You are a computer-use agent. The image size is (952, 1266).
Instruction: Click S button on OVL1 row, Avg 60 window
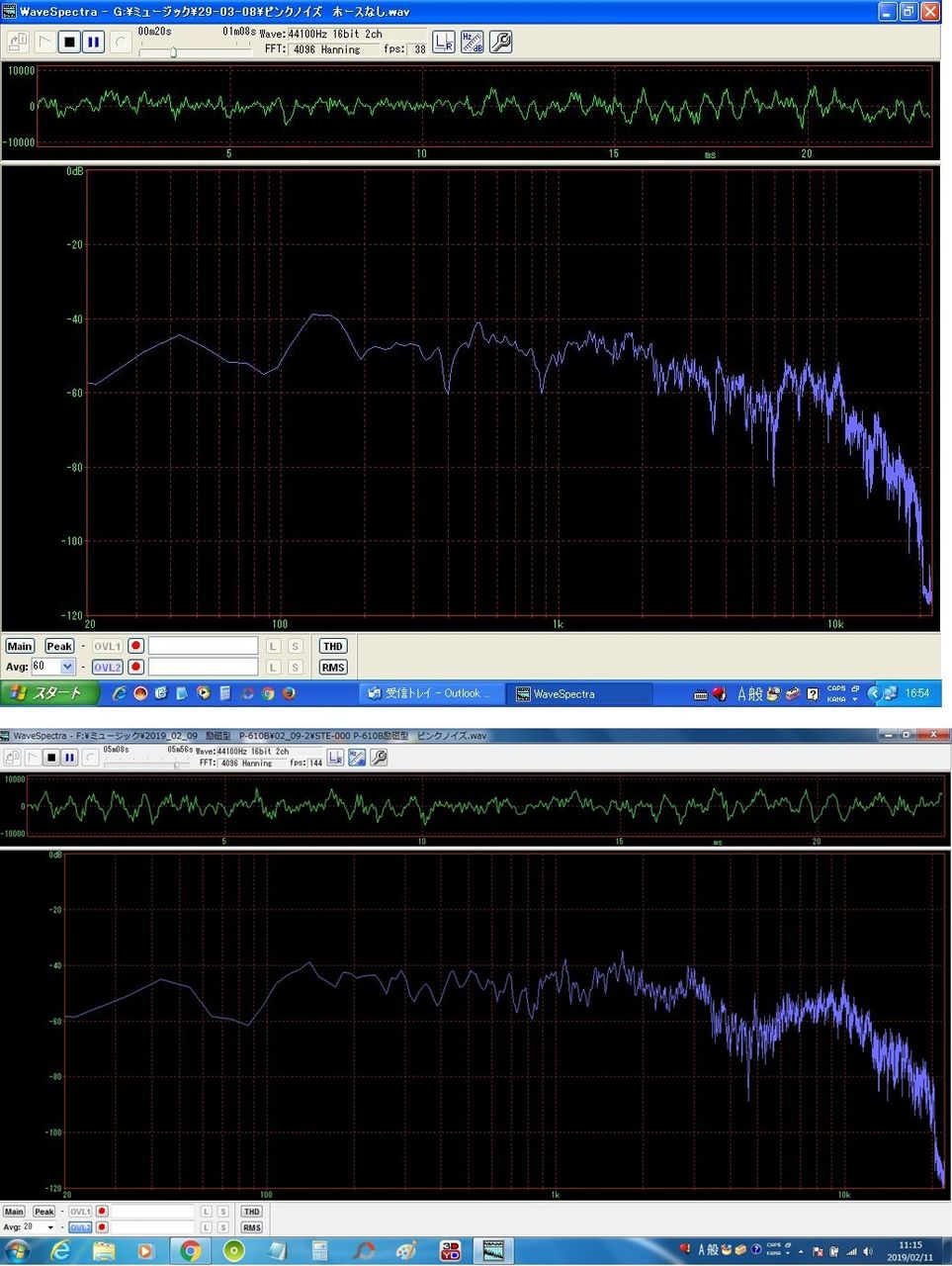point(295,646)
